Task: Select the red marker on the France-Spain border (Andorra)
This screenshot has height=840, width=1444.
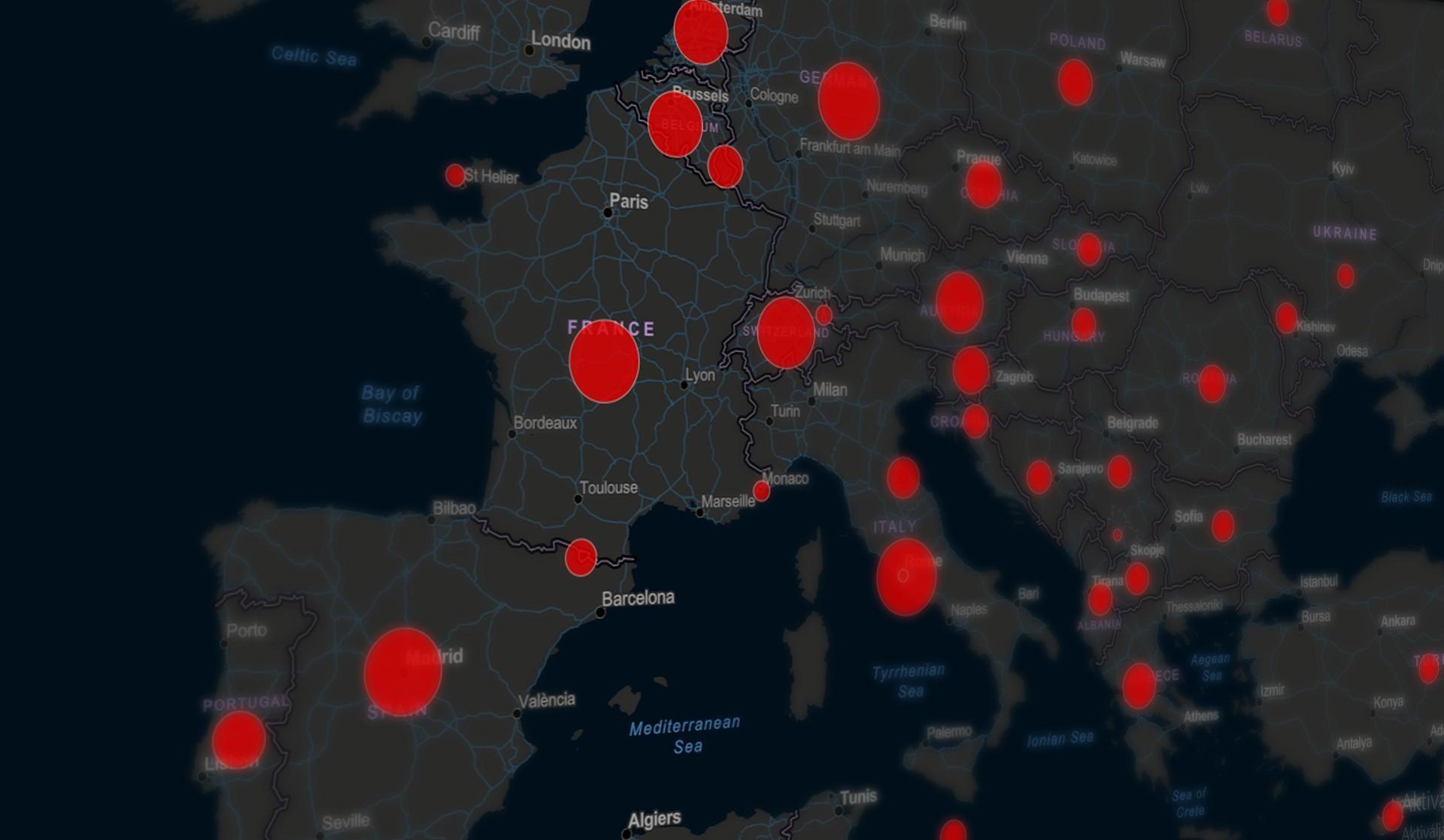Action: pyautogui.click(x=581, y=557)
